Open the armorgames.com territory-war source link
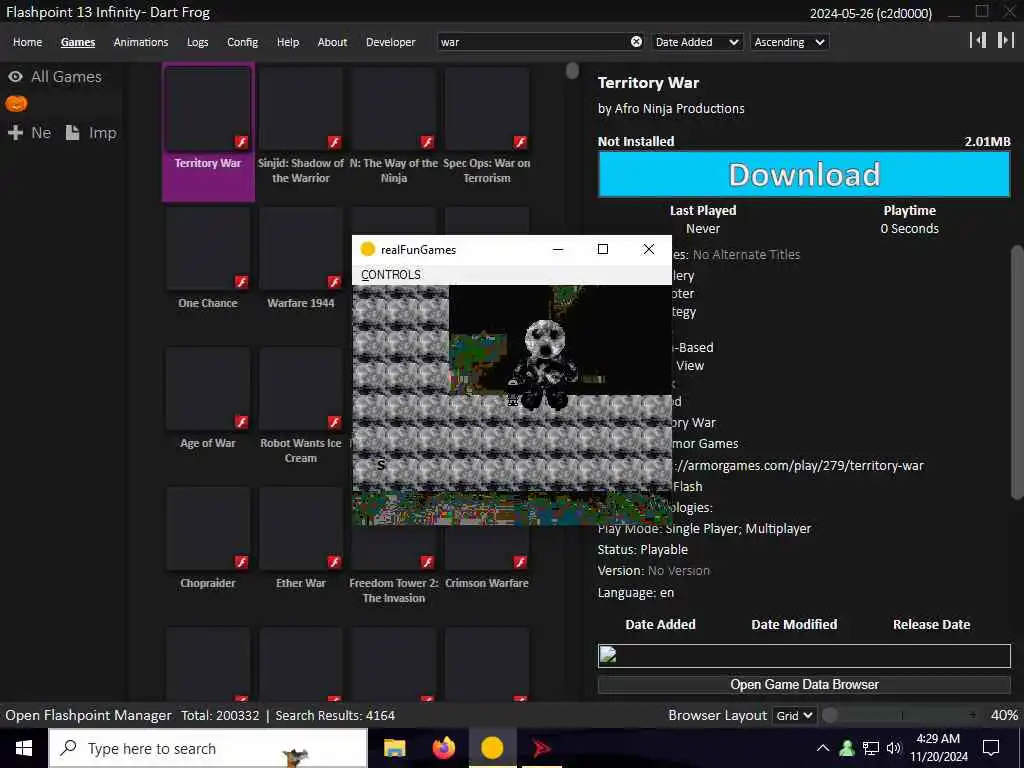The width and height of the screenshot is (1024, 768). 798,466
